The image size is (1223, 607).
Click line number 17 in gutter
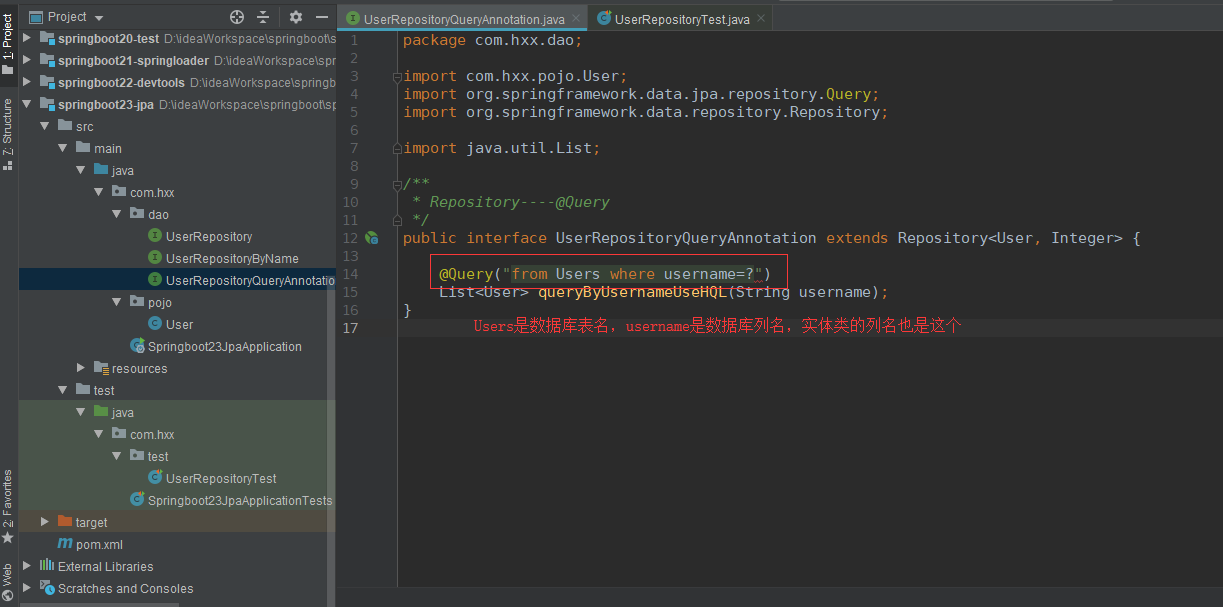(x=349, y=328)
